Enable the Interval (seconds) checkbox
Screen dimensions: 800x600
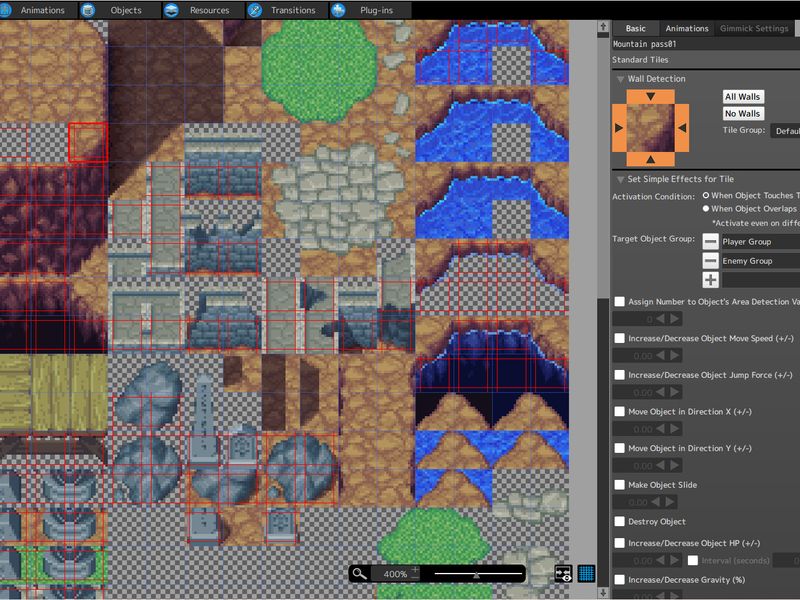pyautogui.click(x=693, y=560)
